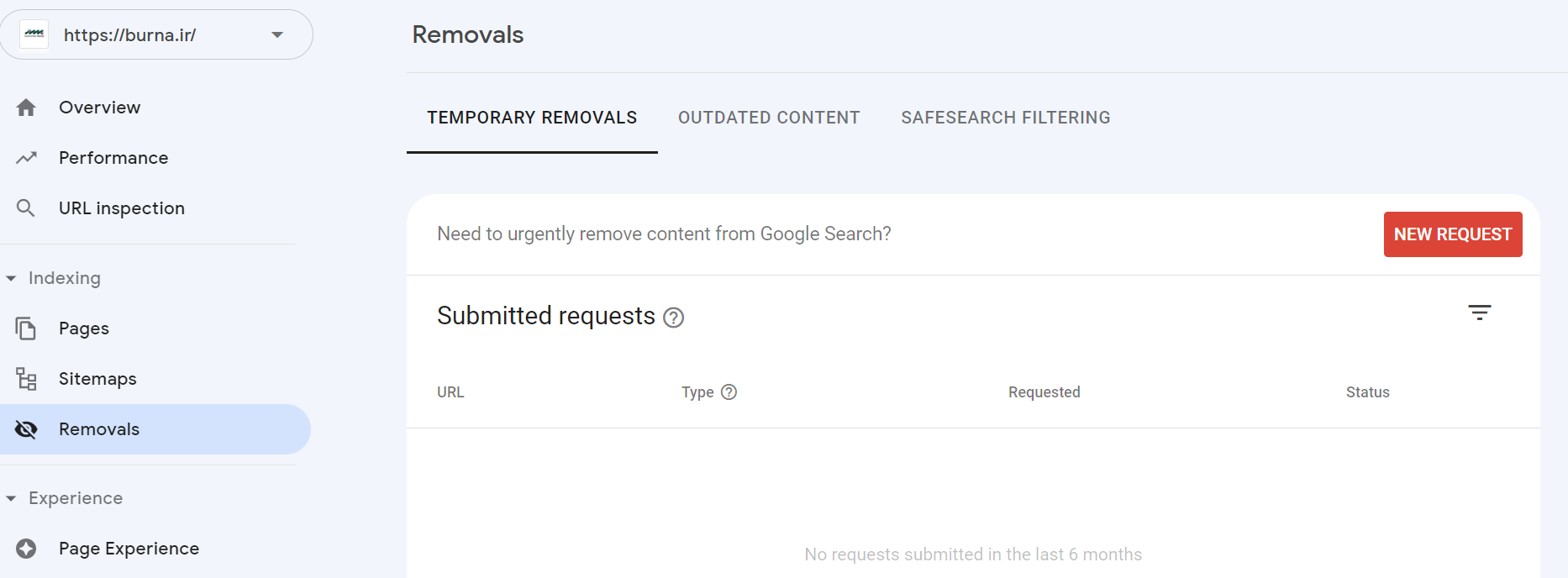Click the Performance trend line icon
1568x578 pixels.
(x=26, y=158)
